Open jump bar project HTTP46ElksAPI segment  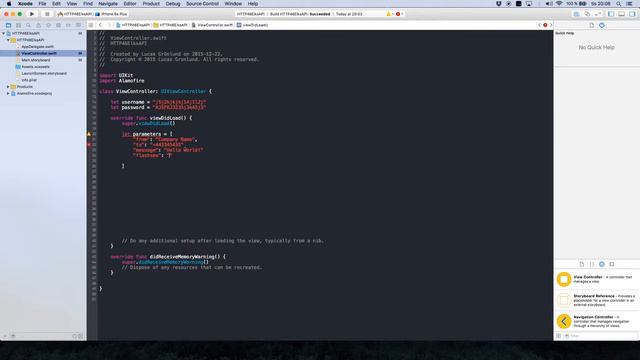[x=133, y=25]
